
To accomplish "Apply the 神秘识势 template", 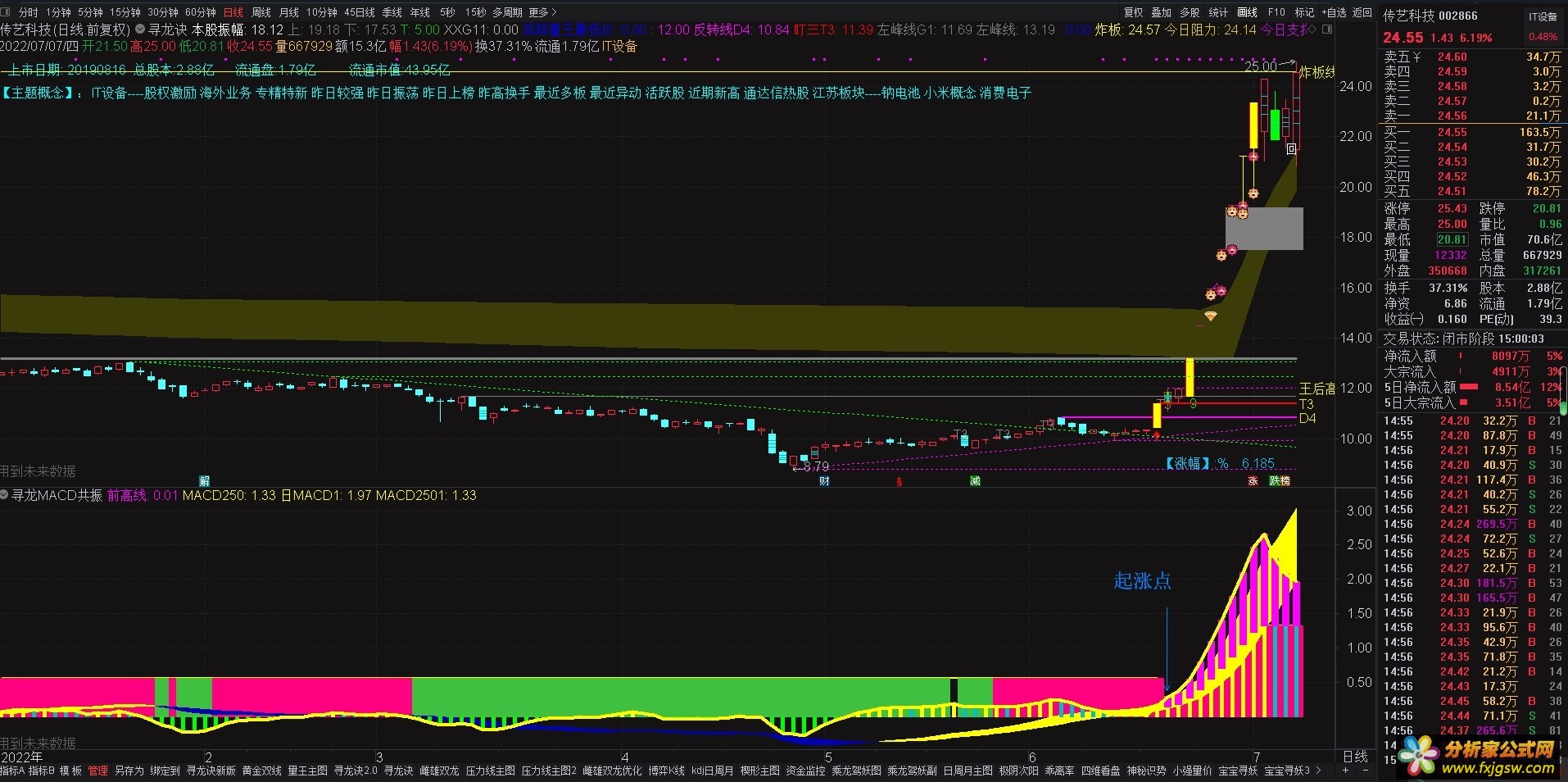I will (1147, 771).
